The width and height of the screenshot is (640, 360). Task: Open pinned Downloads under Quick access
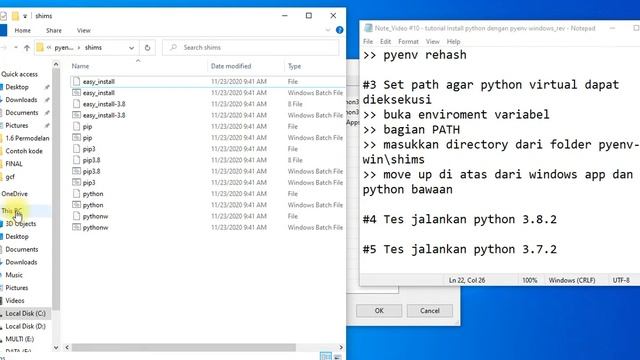click(x=21, y=100)
